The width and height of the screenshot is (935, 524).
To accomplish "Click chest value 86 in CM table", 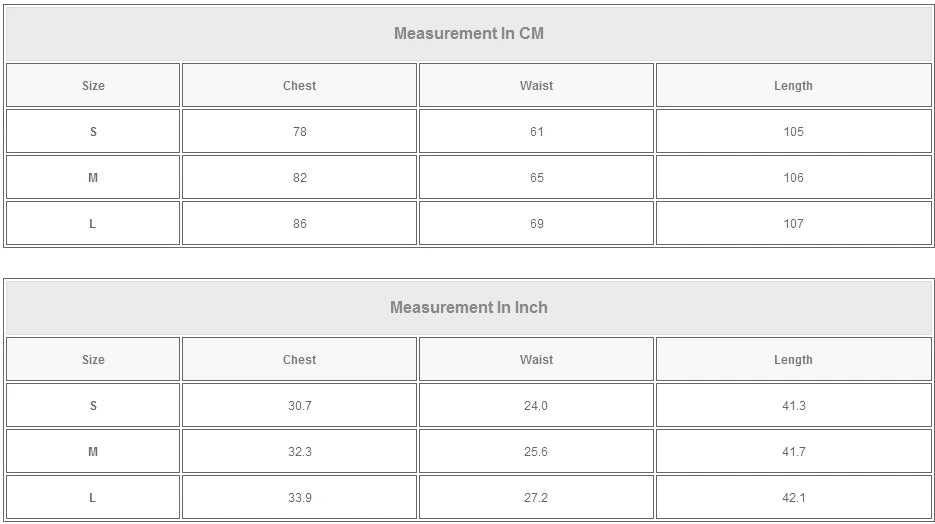I will [x=299, y=224].
